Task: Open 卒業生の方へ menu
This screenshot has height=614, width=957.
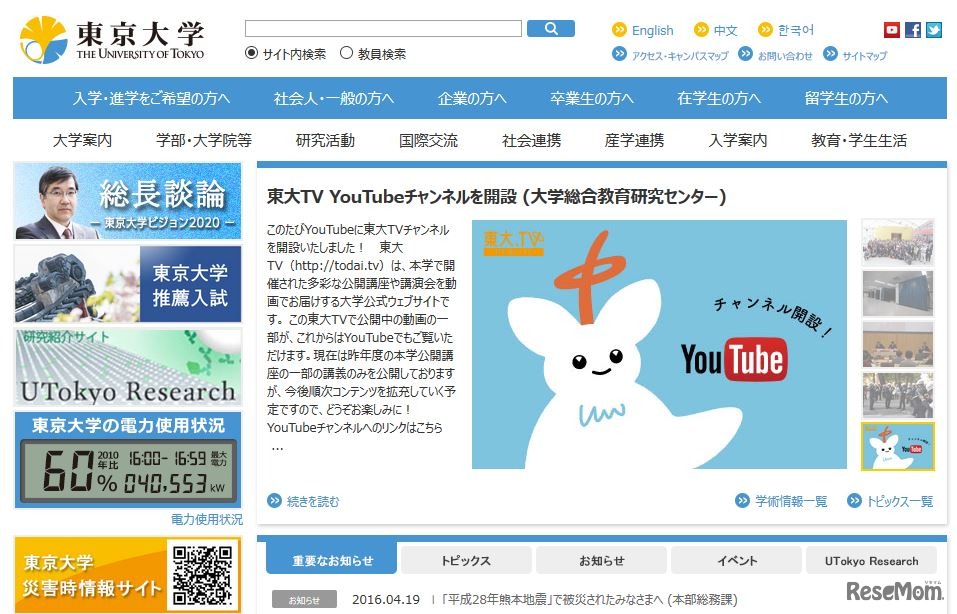Action: coord(591,98)
